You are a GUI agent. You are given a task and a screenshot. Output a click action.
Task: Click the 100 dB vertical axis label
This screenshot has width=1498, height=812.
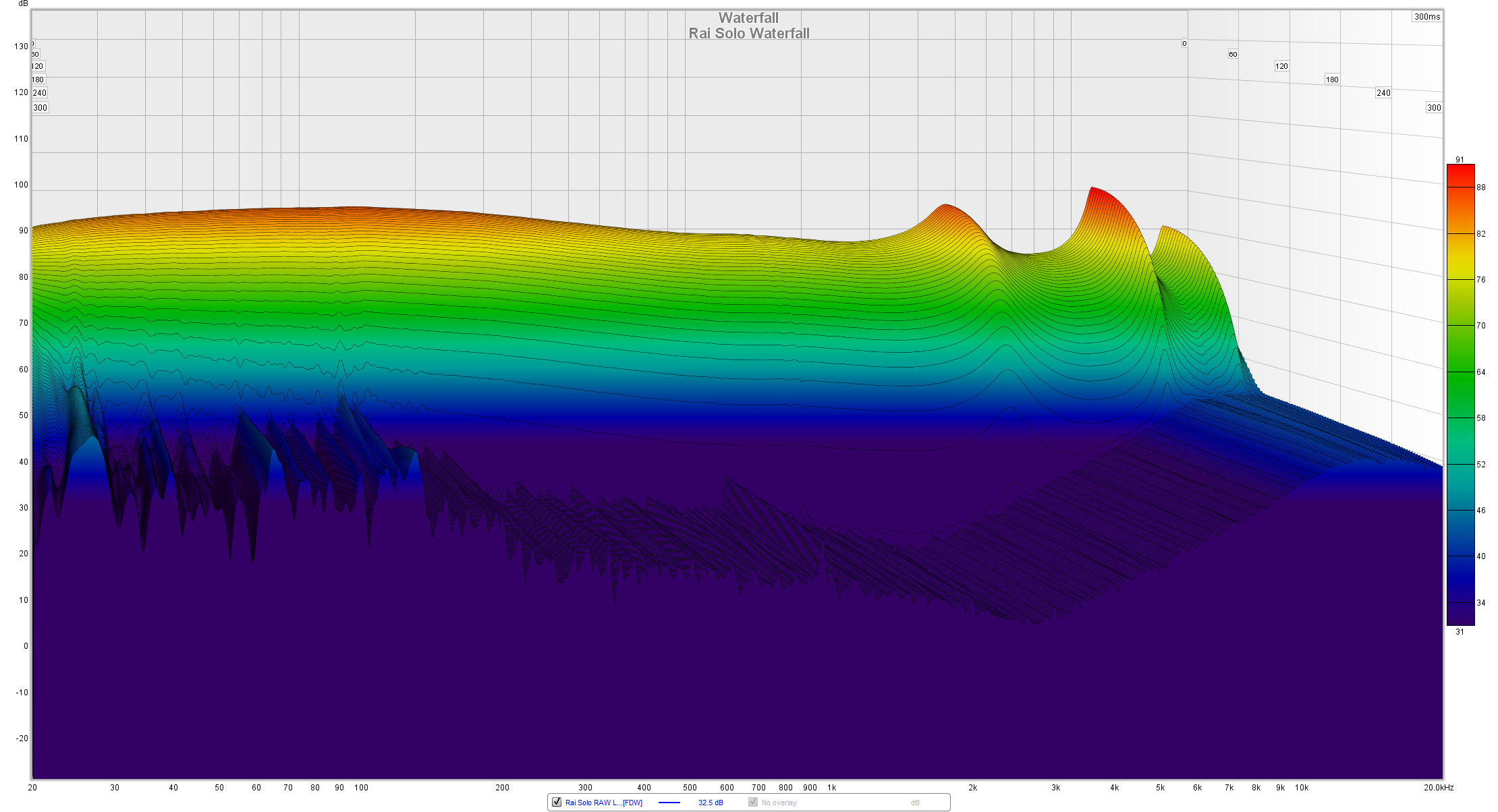pos(21,185)
